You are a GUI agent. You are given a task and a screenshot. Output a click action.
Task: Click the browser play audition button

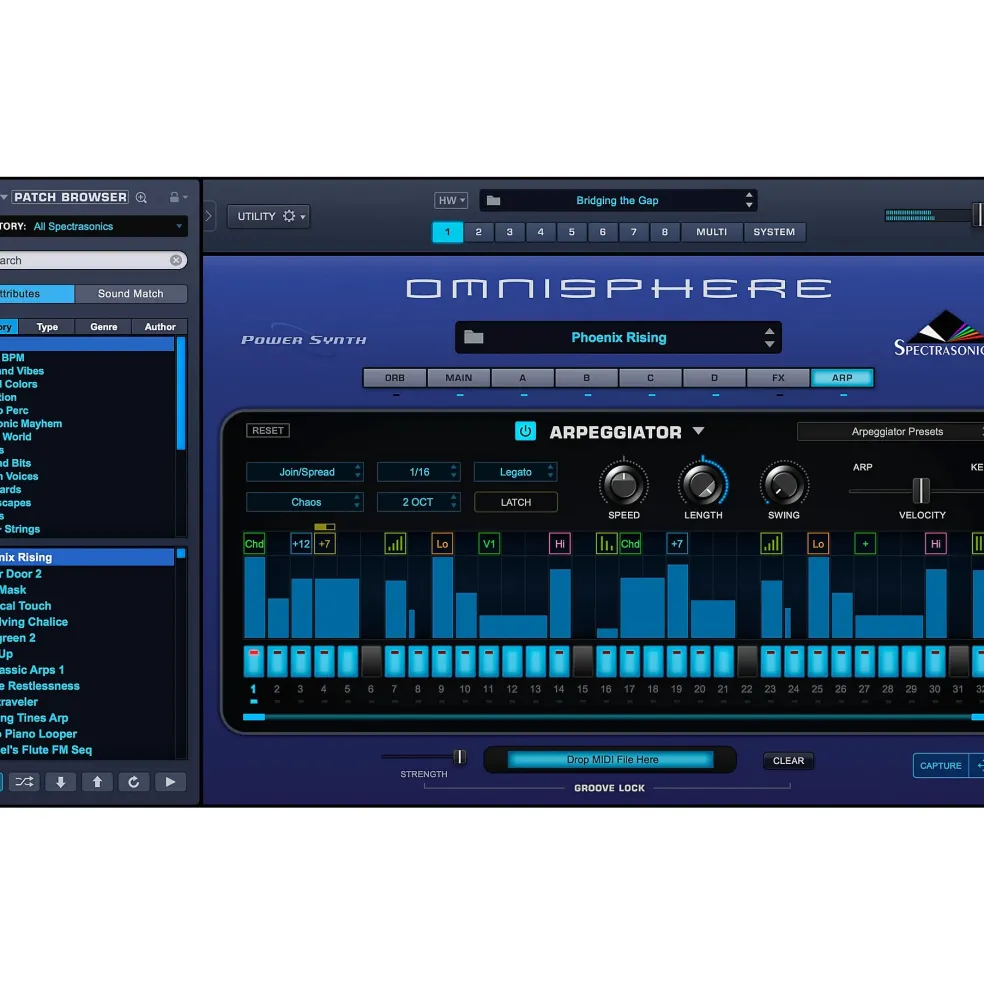170,782
